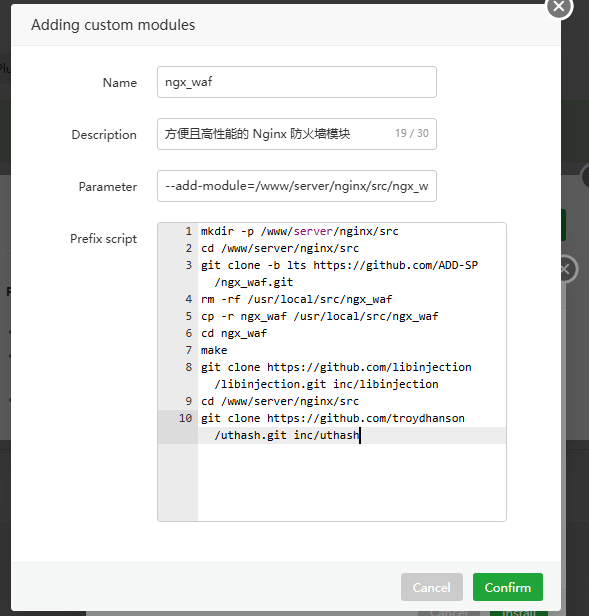Image resolution: width=589 pixels, height=616 pixels.
Task: Select line number 1 in gutter
Action: pyautogui.click(x=189, y=231)
